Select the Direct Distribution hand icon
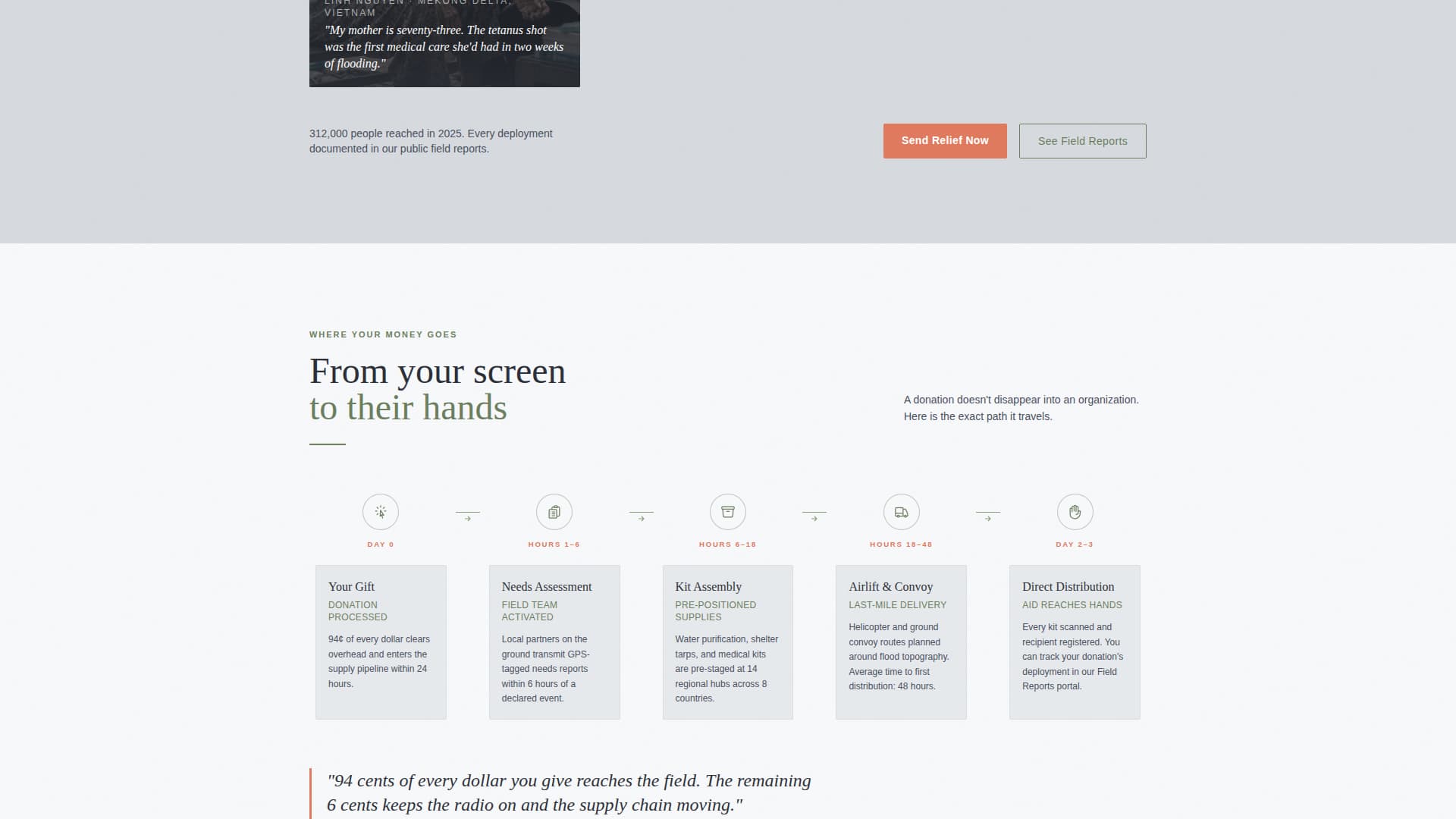Viewport: 1456px width, 819px height. pyautogui.click(x=1075, y=511)
